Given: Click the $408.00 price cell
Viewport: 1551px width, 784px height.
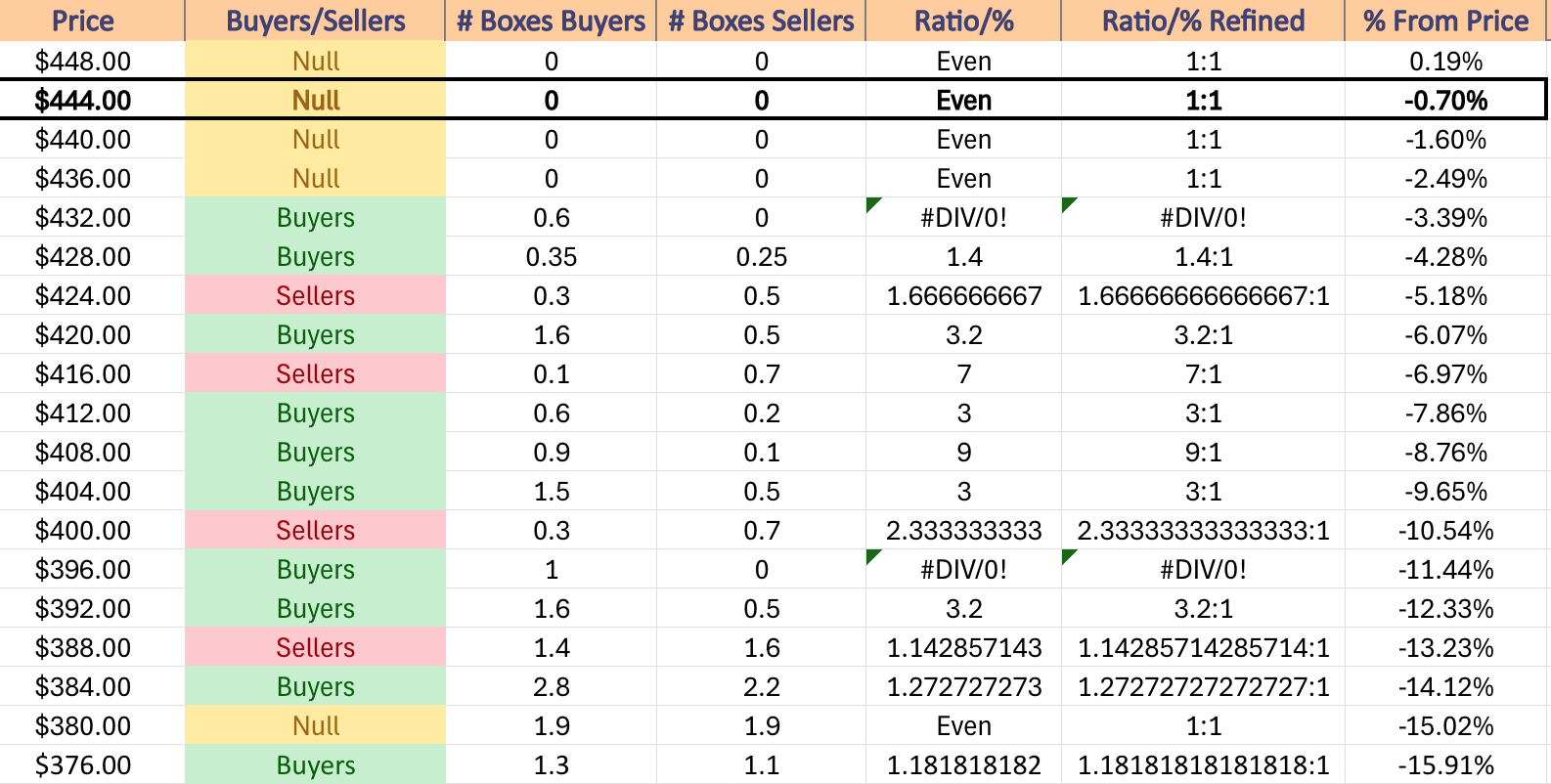Looking at the screenshot, I should pos(92,452).
